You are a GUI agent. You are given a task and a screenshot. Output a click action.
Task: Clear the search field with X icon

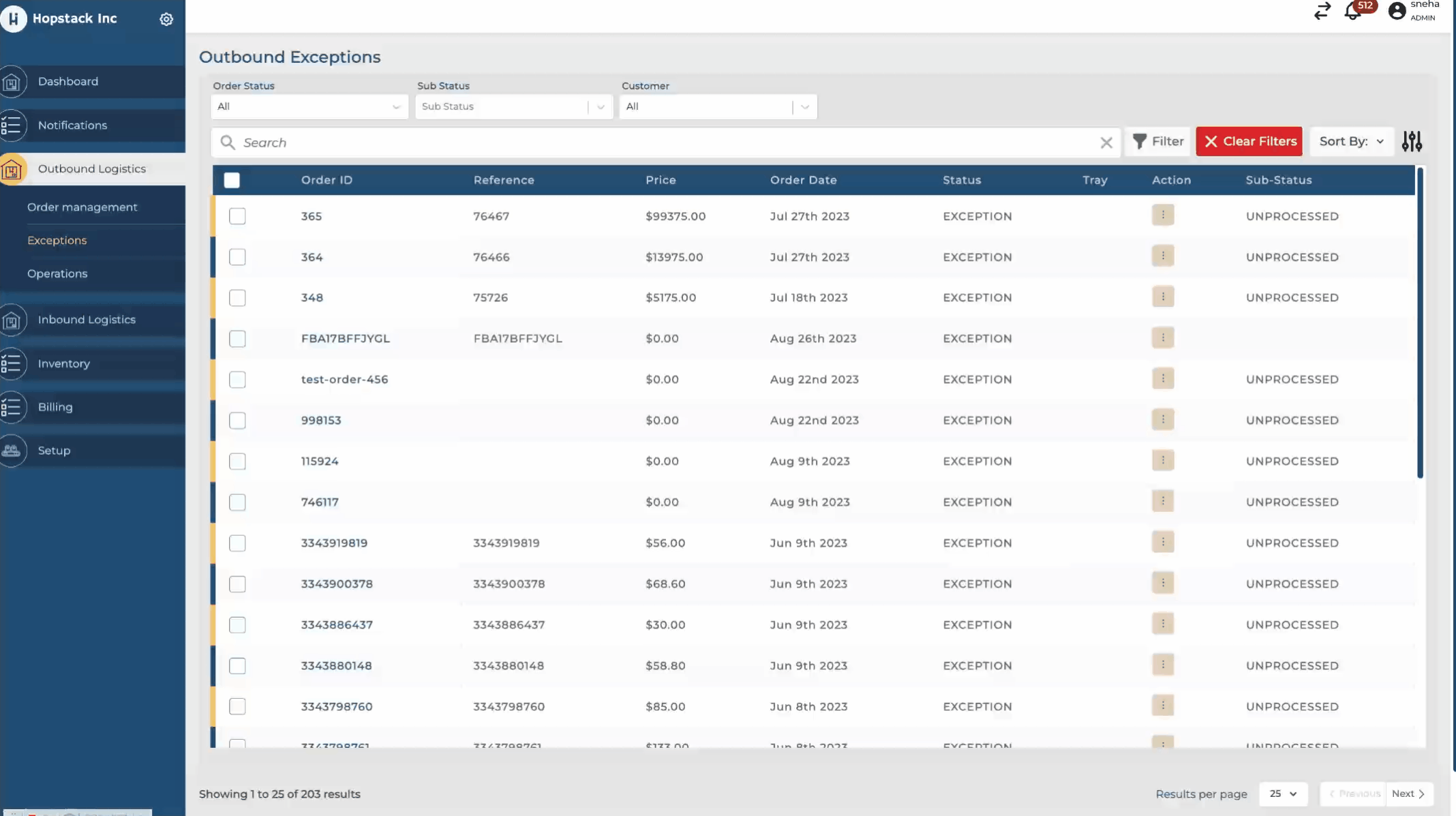[1106, 142]
